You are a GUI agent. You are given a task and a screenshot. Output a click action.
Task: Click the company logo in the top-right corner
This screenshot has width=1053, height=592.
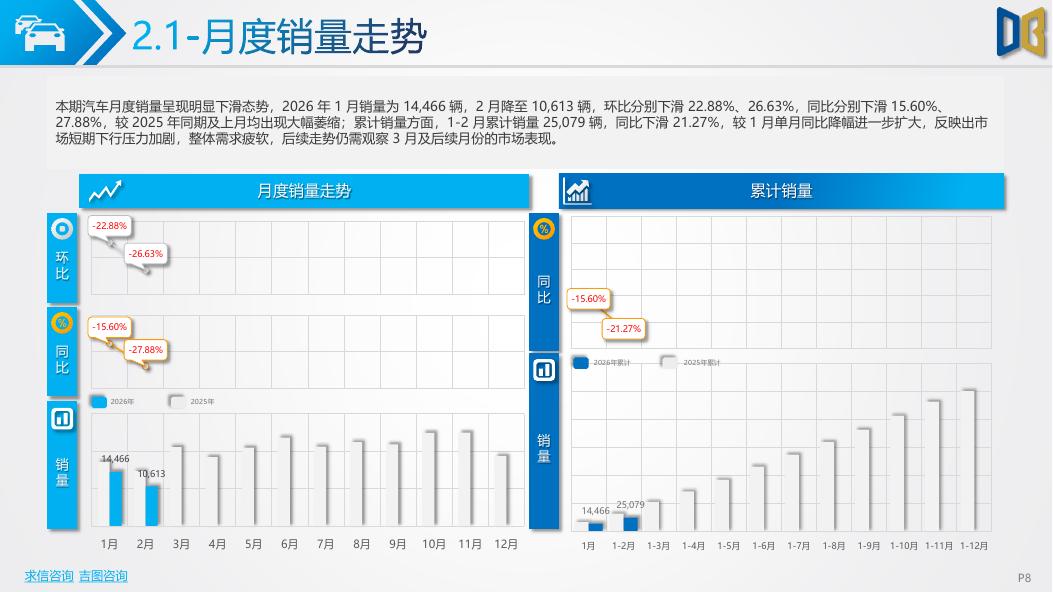(x=1017, y=31)
